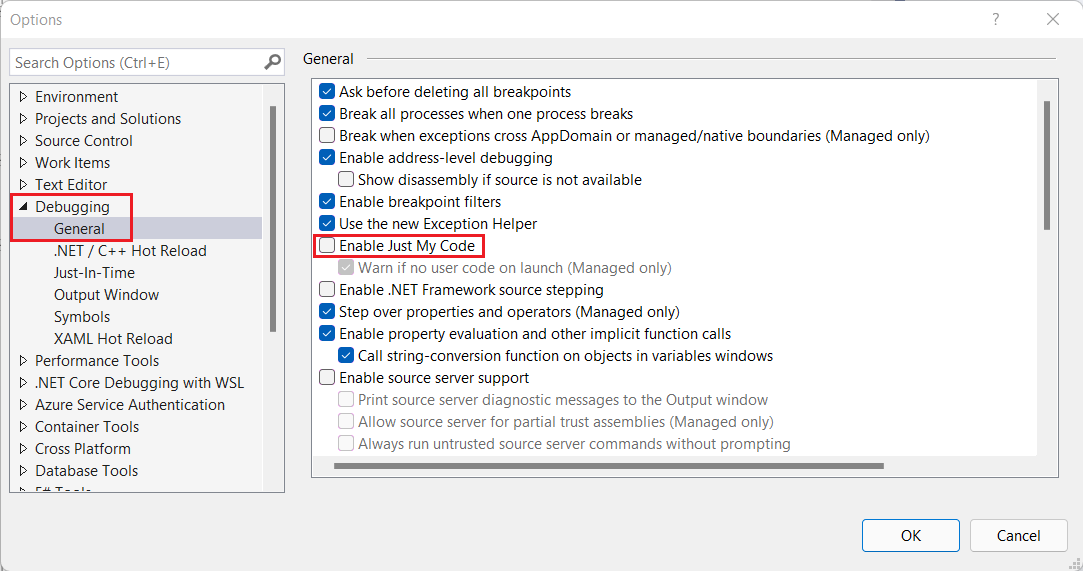Screen dimensions: 1083x571
Task: Uncheck Use the new Exception Helper
Action: [327, 224]
